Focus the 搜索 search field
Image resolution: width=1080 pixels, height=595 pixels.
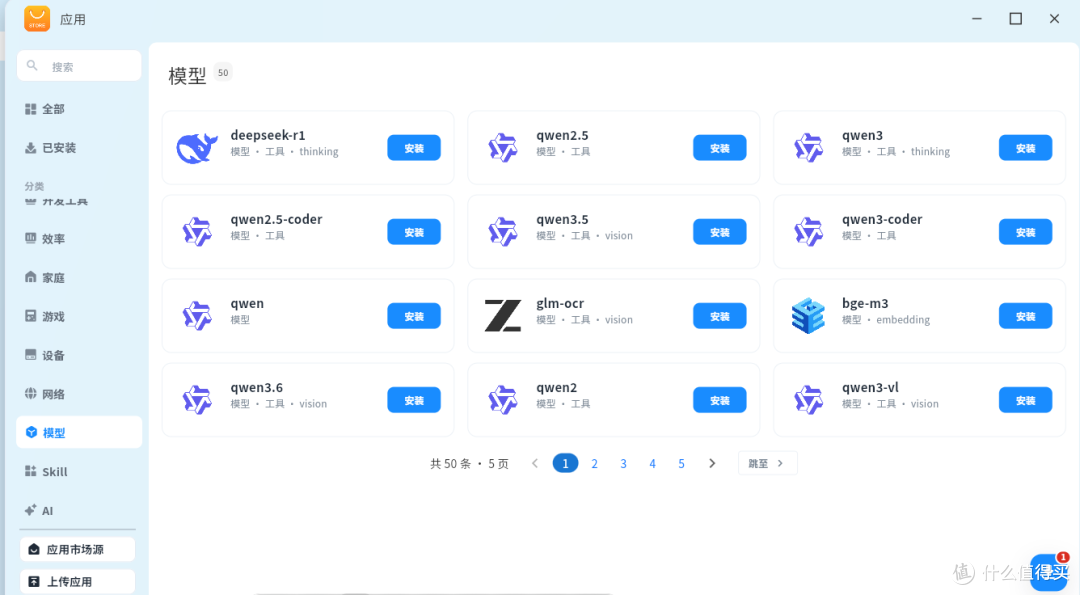(79, 66)
